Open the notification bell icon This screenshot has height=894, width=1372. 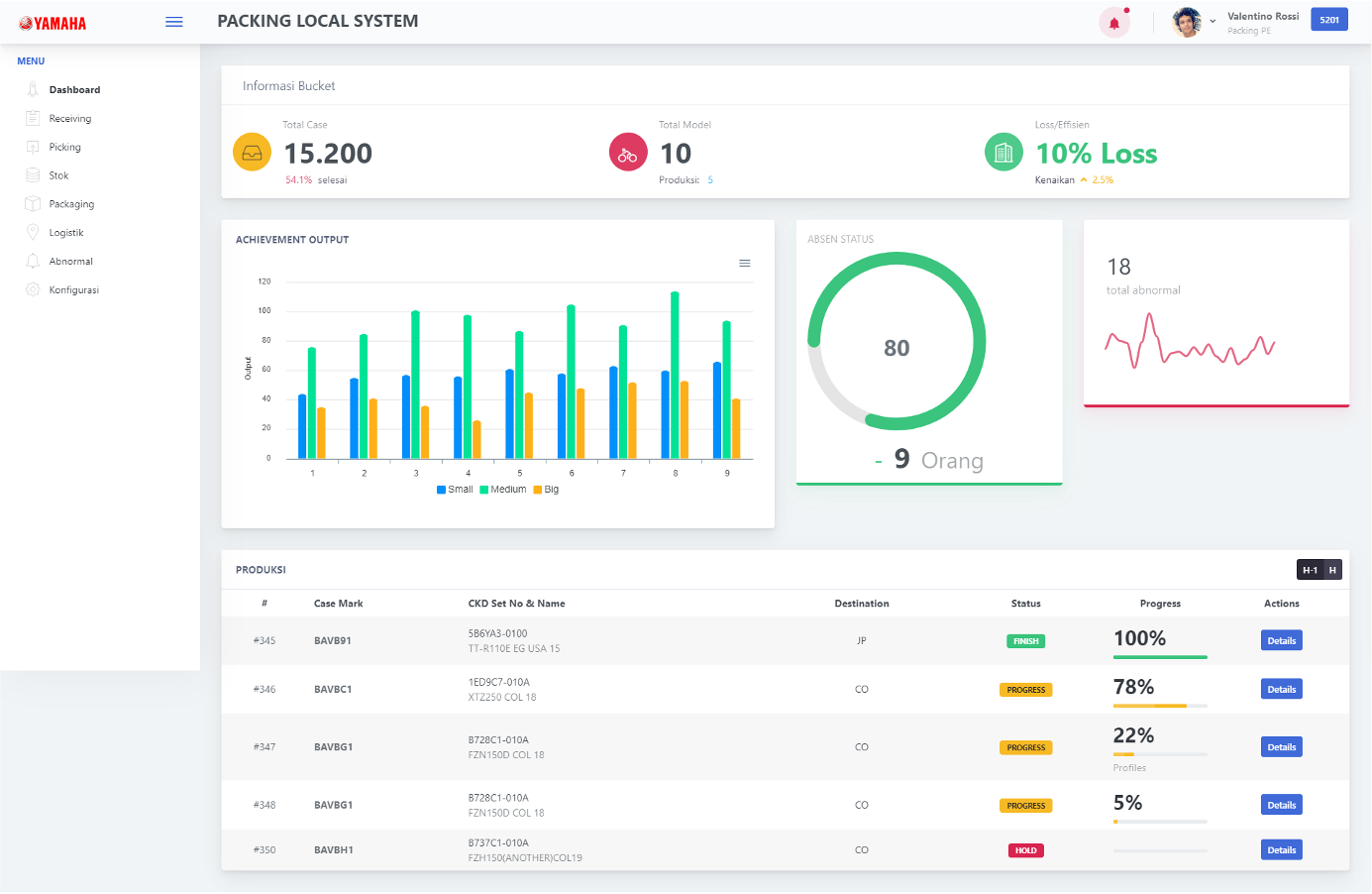point(1114,23)
